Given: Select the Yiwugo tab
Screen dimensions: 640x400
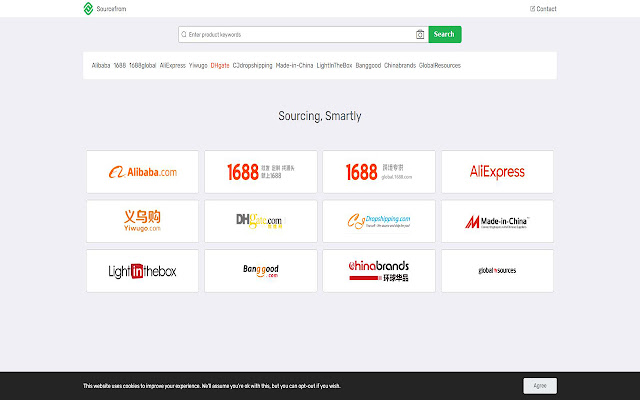Looking at the screenshot, I should coord(198,65).
